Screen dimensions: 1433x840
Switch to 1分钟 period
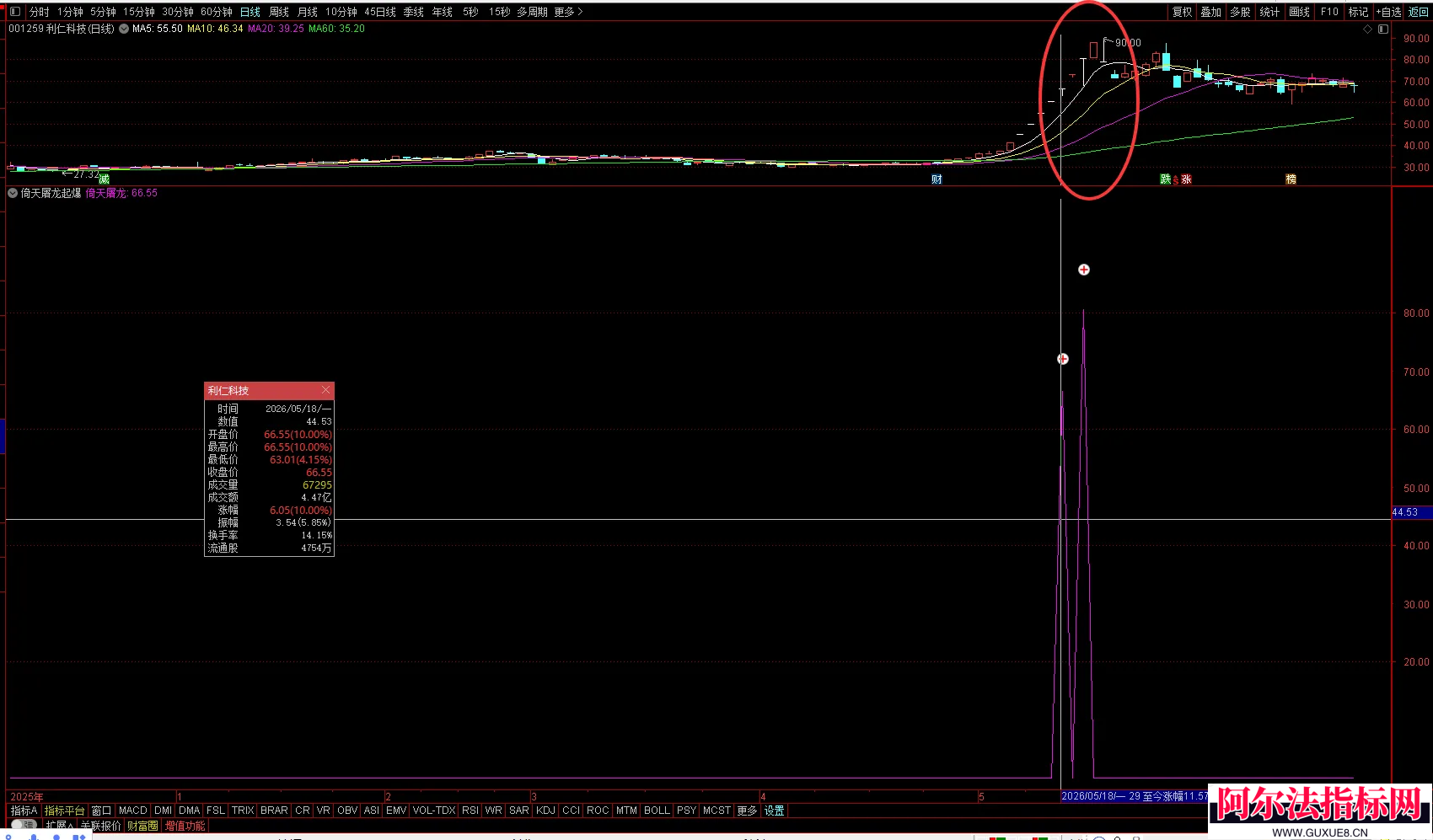click(x=70, y=12)
